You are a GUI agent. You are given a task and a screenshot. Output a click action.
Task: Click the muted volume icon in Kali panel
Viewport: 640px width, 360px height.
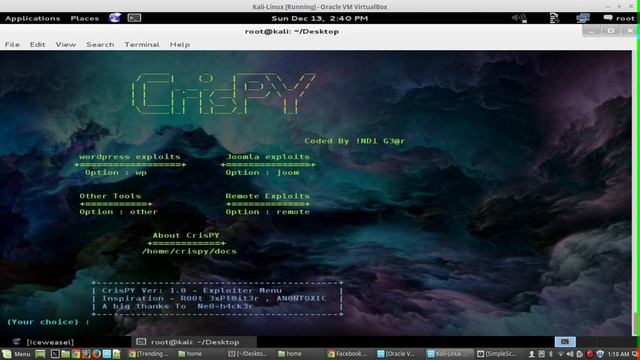(519, 18)
